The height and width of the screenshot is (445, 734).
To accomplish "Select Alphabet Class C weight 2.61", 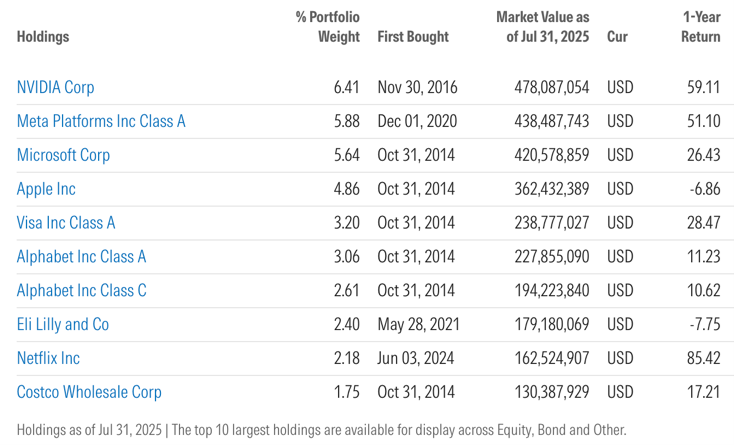I will pyautogui.click(x=346, y=291).
